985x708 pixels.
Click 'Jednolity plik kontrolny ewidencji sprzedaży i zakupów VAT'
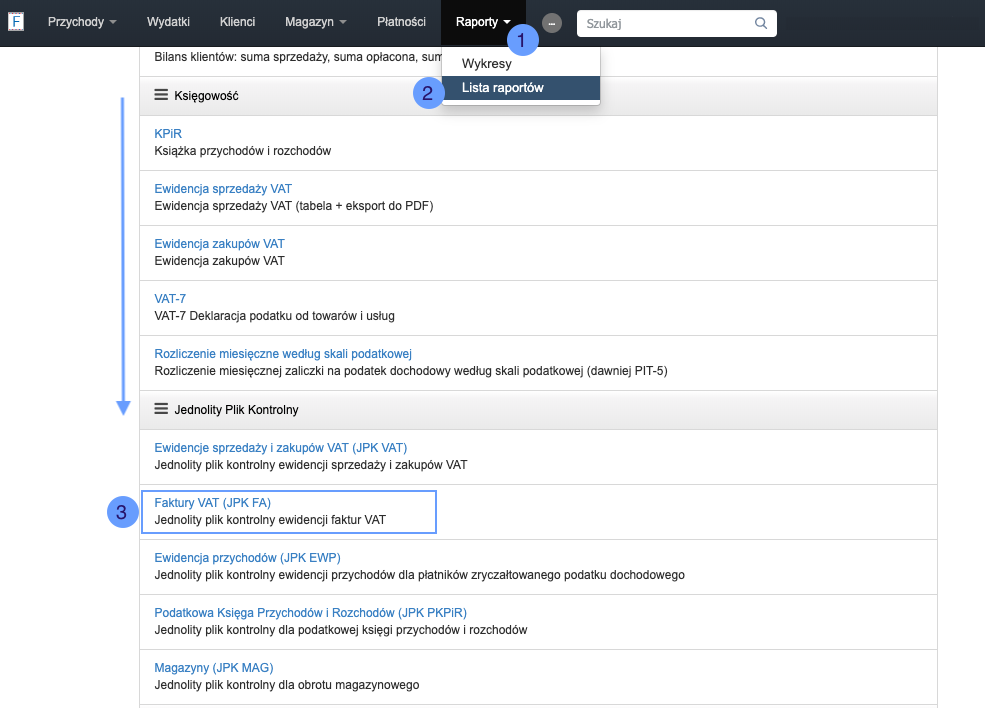tap(311, 465)
